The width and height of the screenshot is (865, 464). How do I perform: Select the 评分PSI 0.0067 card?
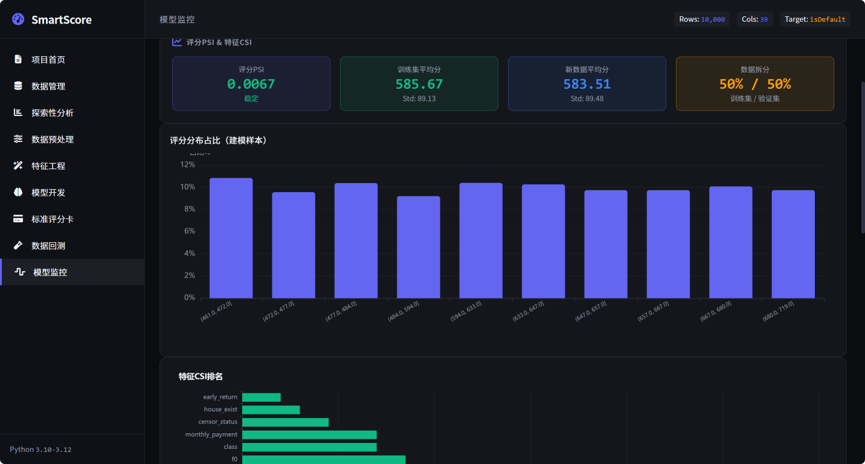click(251, 83)
